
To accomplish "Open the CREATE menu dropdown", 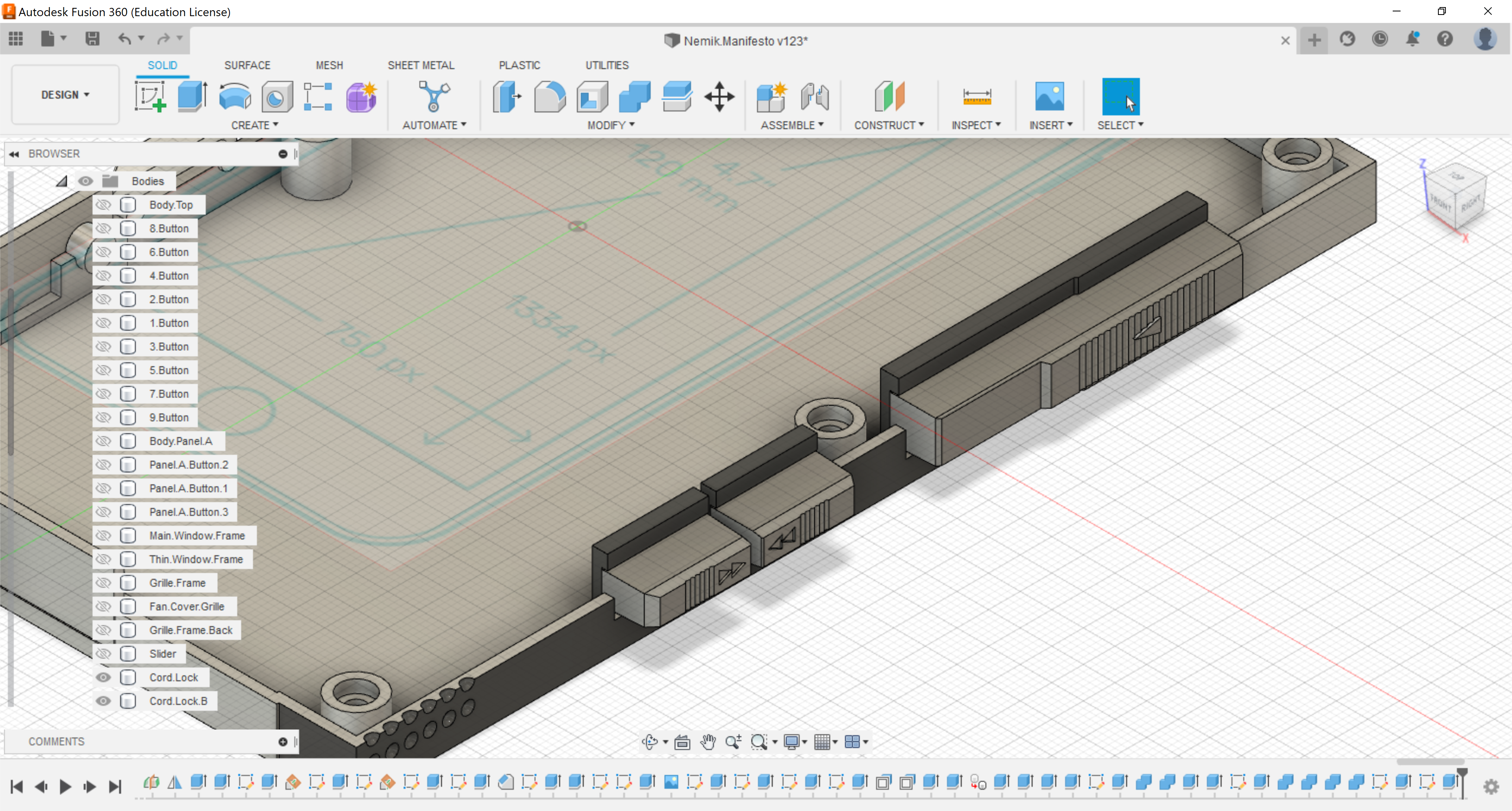I will pos(255,125).
